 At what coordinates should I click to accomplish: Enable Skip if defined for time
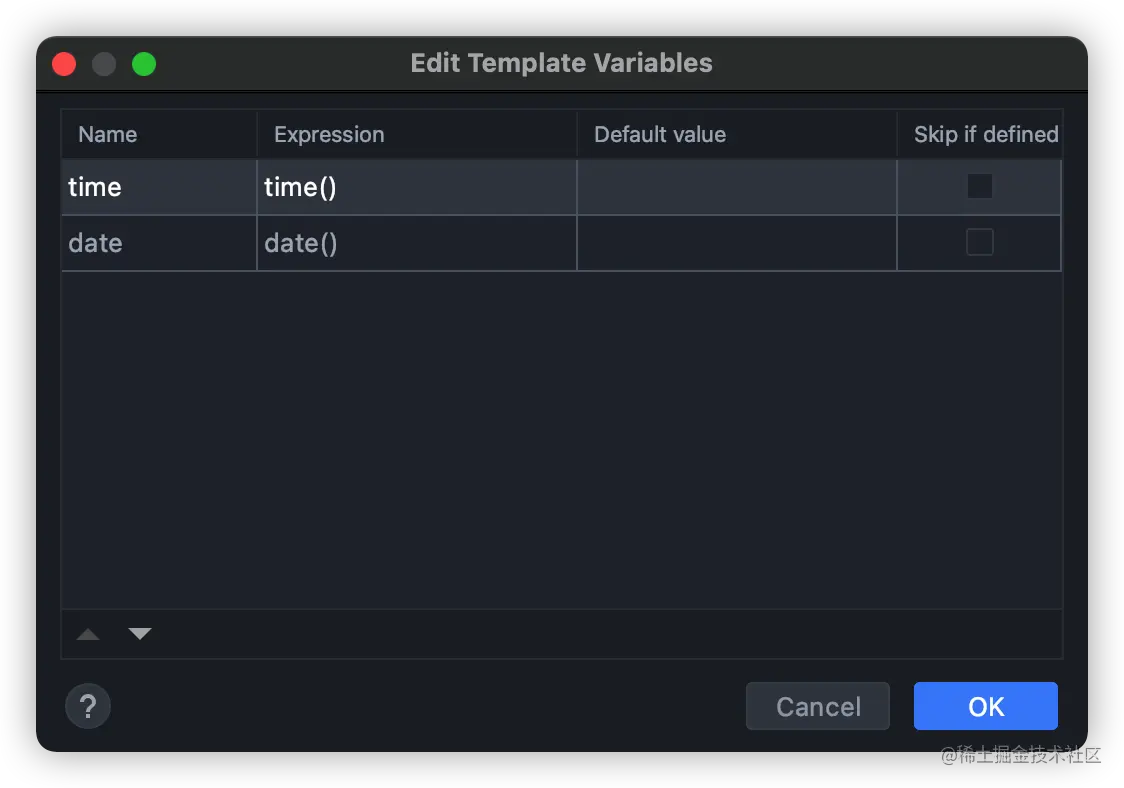click(979, 187)
